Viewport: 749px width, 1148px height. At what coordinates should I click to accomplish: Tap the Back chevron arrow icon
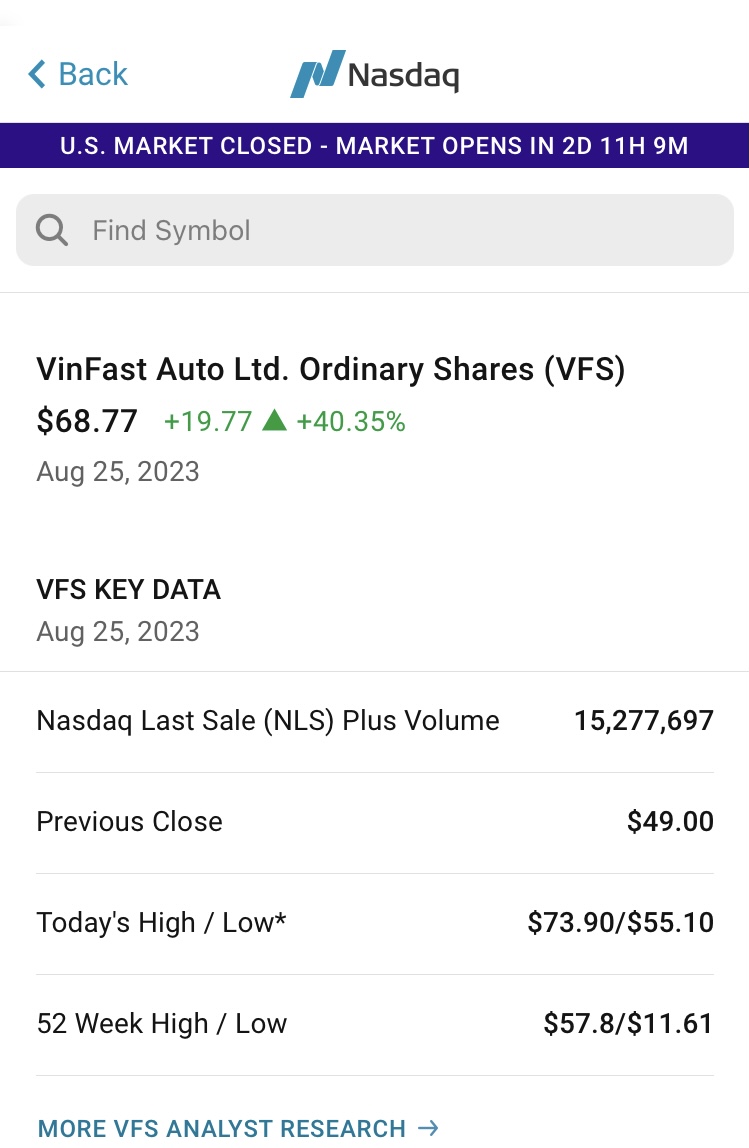pyautogui.click(x=37, y=74)
